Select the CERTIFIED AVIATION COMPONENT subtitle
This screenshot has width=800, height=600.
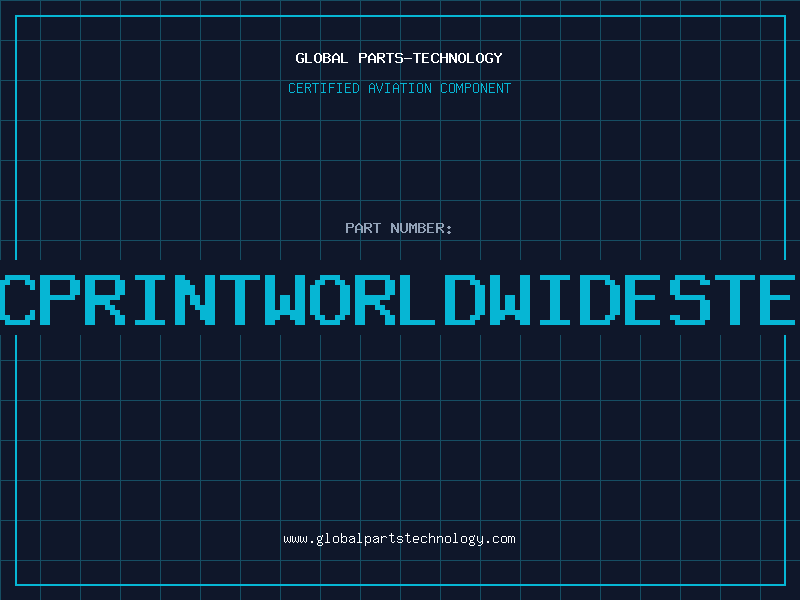pos(399,88)
